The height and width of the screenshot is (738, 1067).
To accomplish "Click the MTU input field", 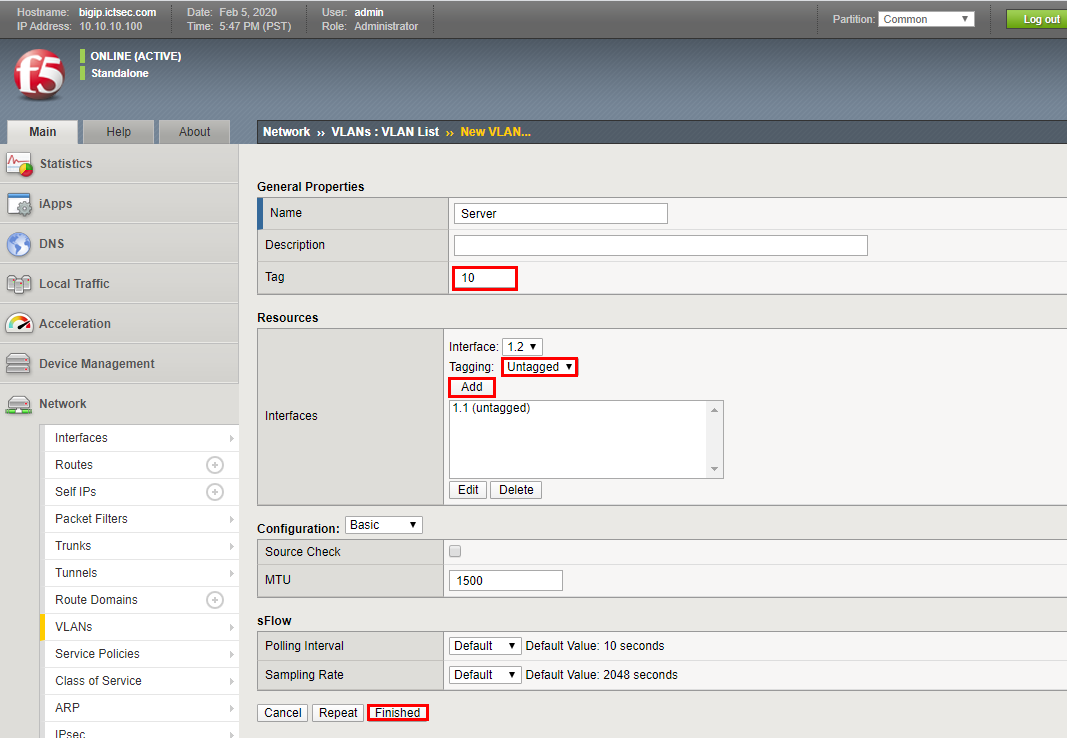I will pyautogui.click(x=506, y=581).
